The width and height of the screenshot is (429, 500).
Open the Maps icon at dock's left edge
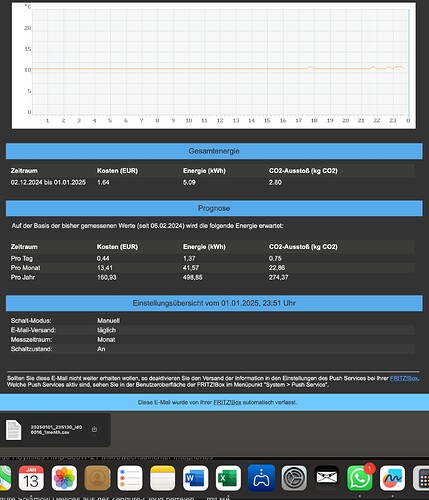[5, 478]
